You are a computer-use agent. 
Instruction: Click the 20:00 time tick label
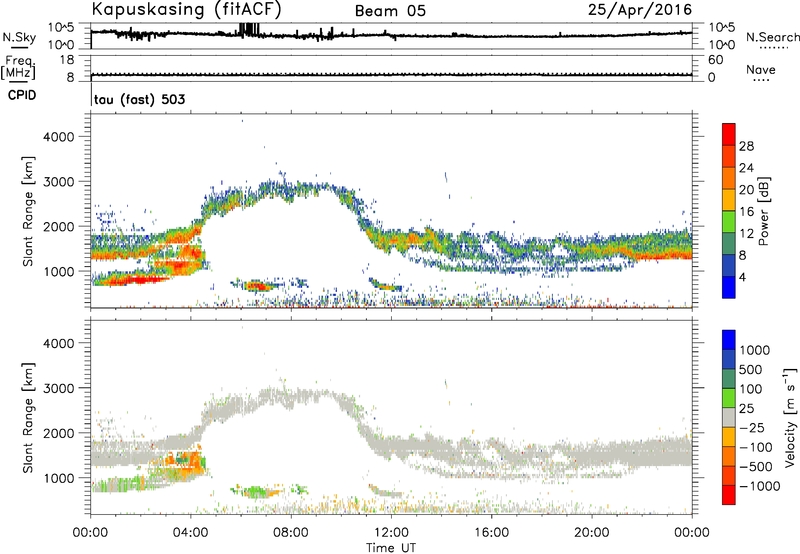(592, 533)
